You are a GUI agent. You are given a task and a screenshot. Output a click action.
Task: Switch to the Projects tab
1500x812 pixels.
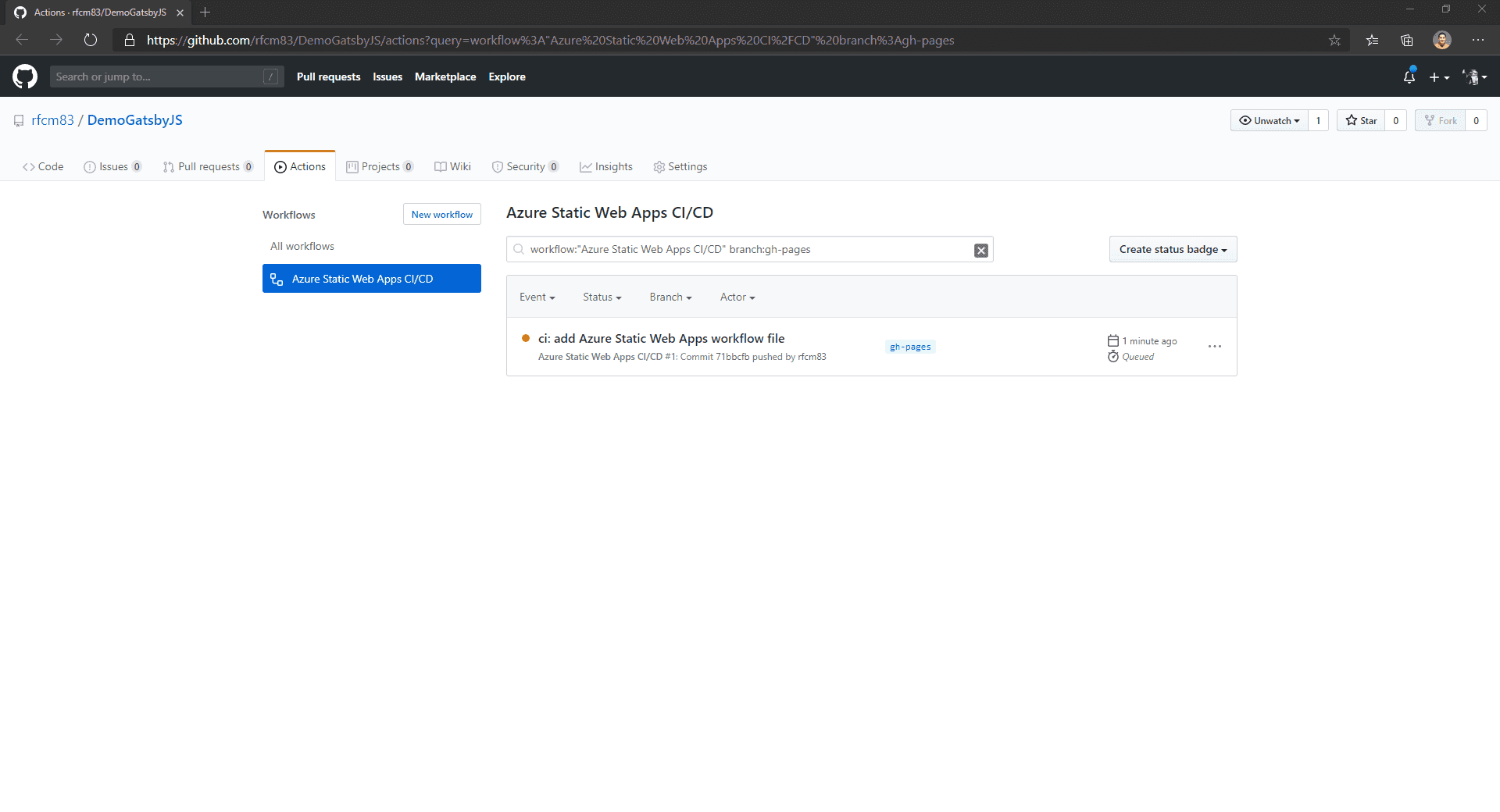[380, 166]
